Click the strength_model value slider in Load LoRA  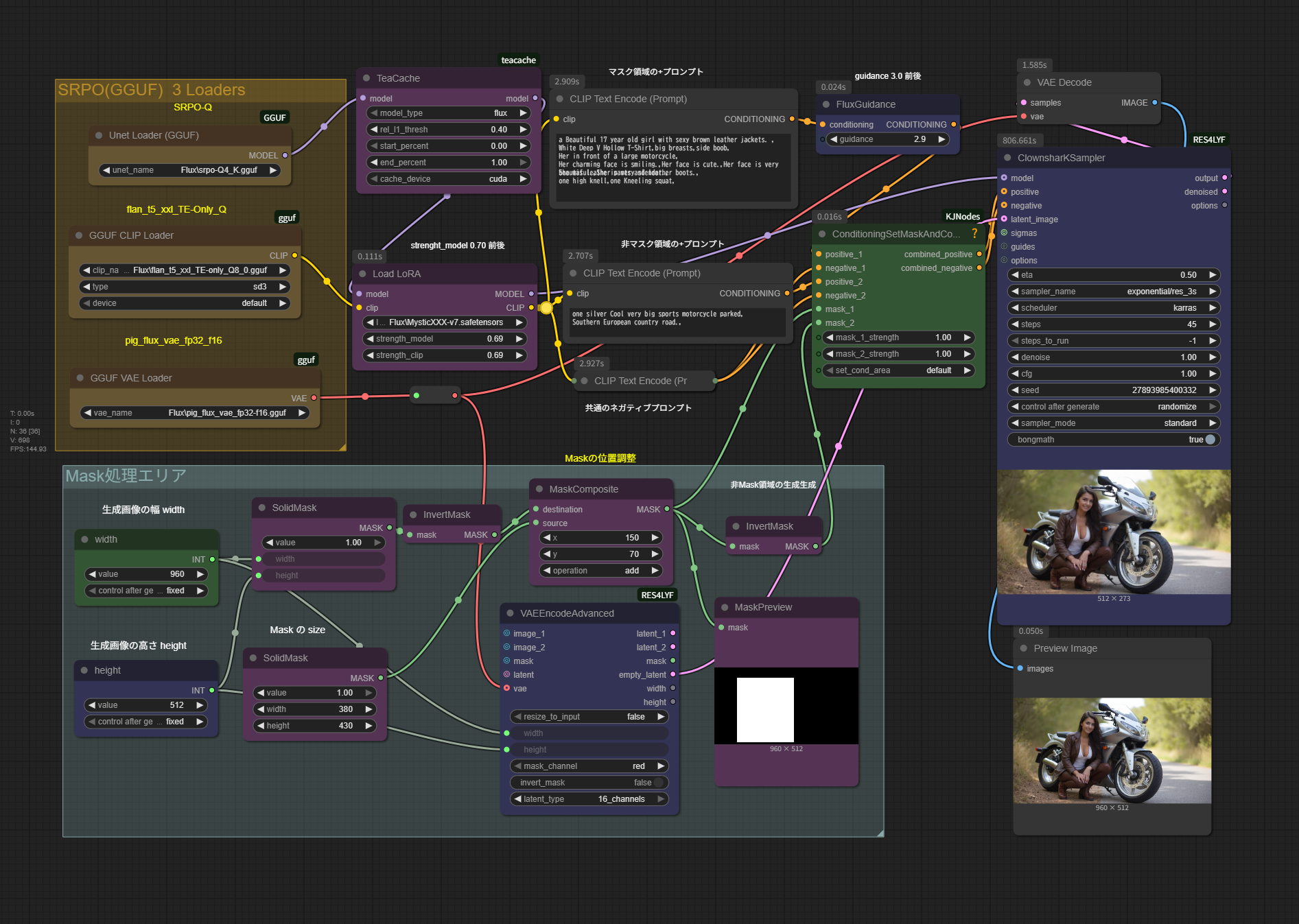(x=444, y=339)
